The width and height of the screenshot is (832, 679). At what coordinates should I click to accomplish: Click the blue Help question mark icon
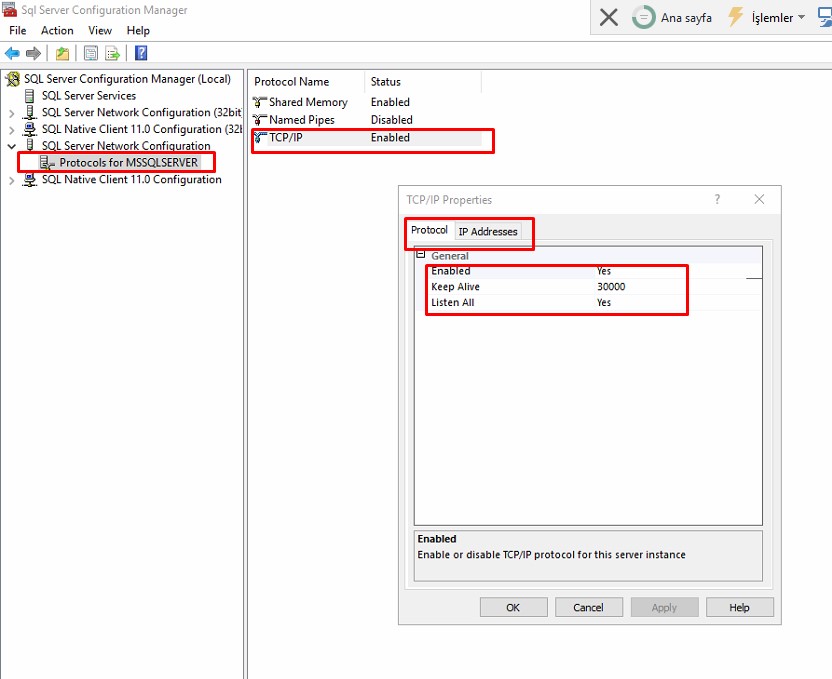click(x=141, y=54)
